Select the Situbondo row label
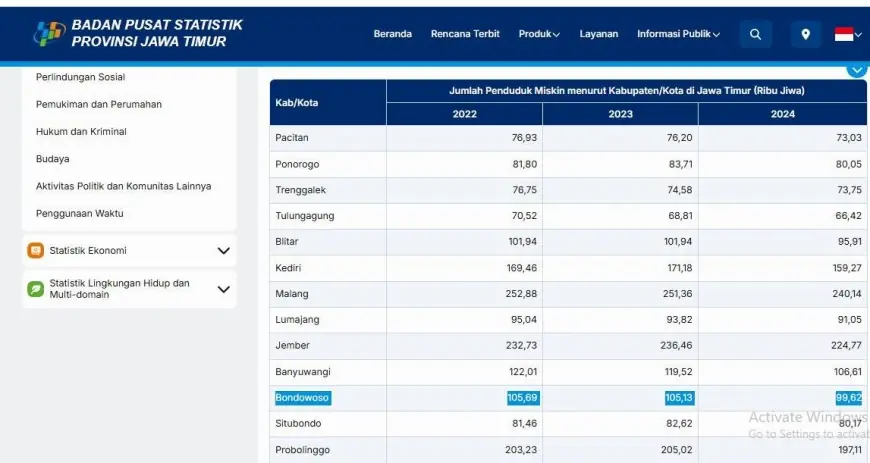Viewport: 870px width, 463px height. (x=298, y=423)
